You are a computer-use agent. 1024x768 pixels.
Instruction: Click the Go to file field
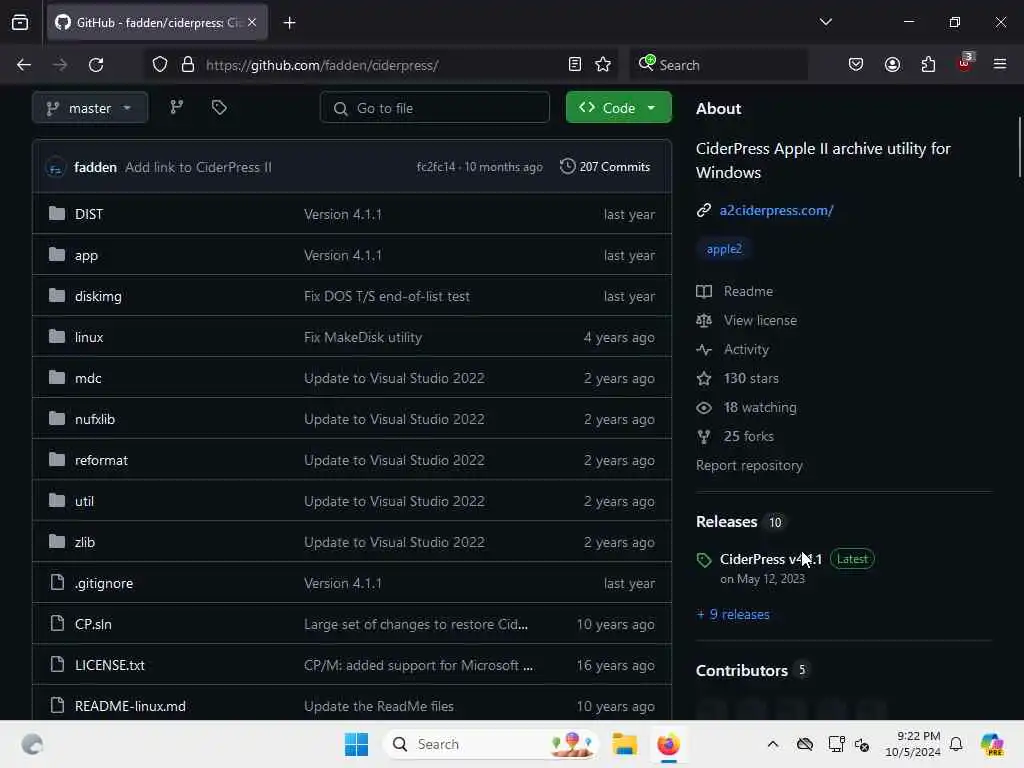click(435, 108)
